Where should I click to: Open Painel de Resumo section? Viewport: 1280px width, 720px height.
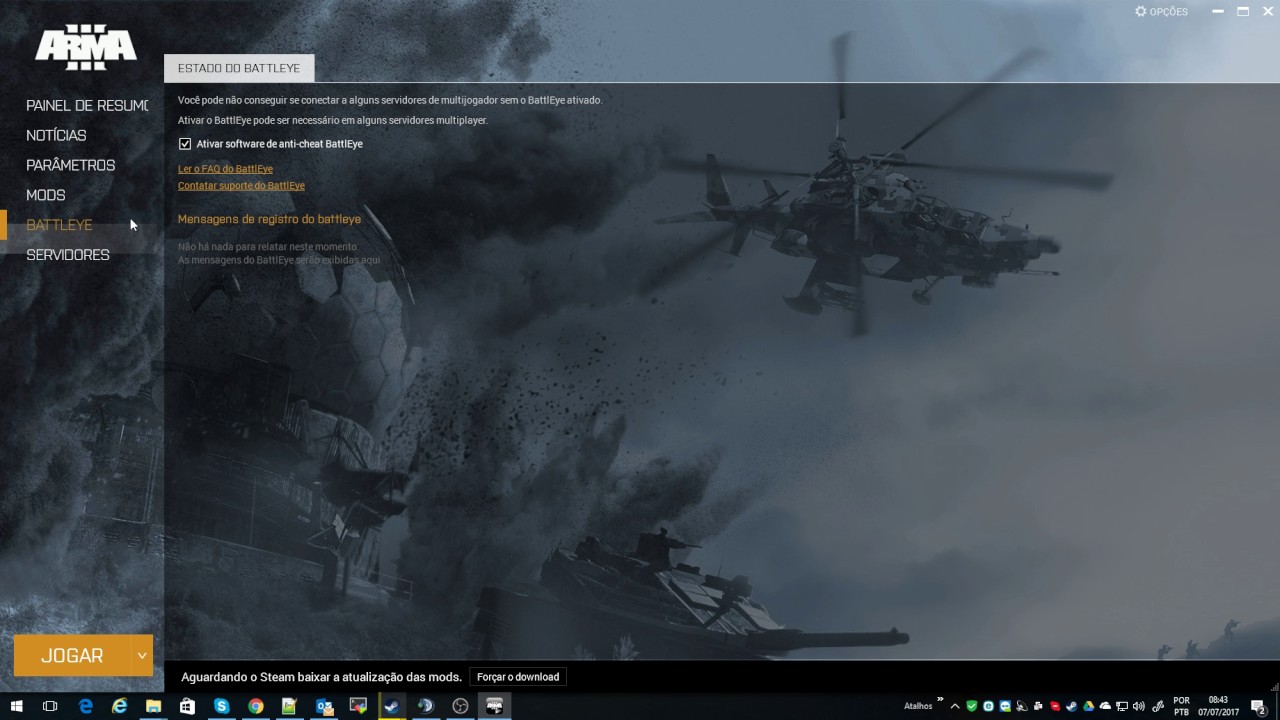tap(87, 105)
